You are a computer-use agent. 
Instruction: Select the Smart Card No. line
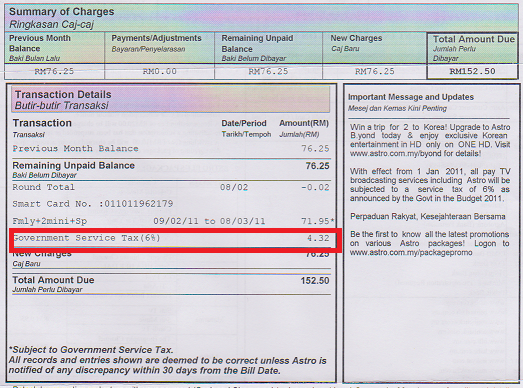click(x=93, y=204)
